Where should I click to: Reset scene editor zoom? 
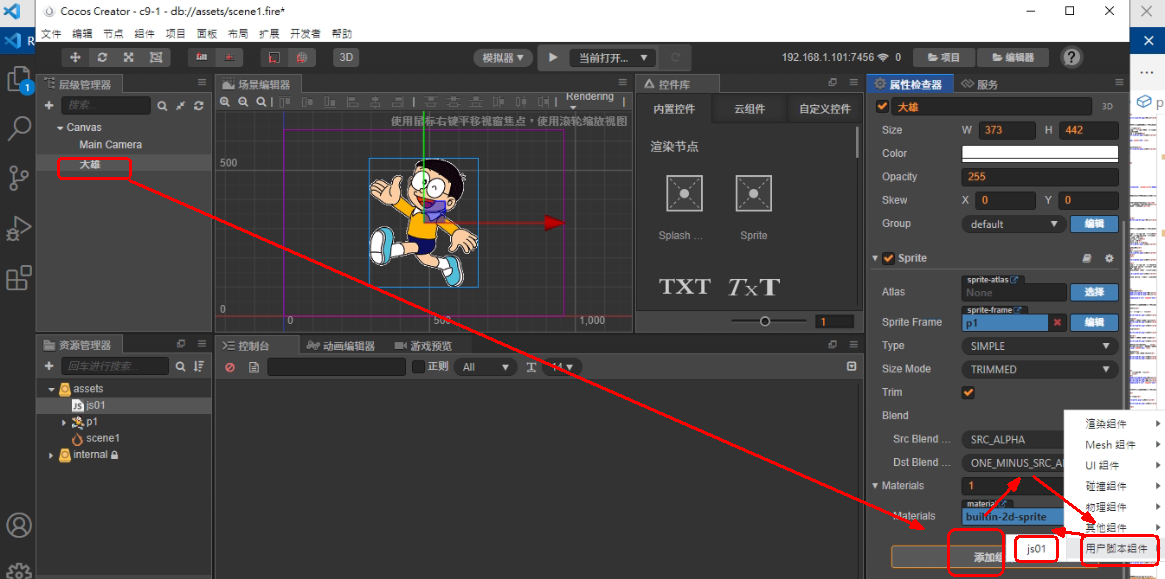click(261, 102)
